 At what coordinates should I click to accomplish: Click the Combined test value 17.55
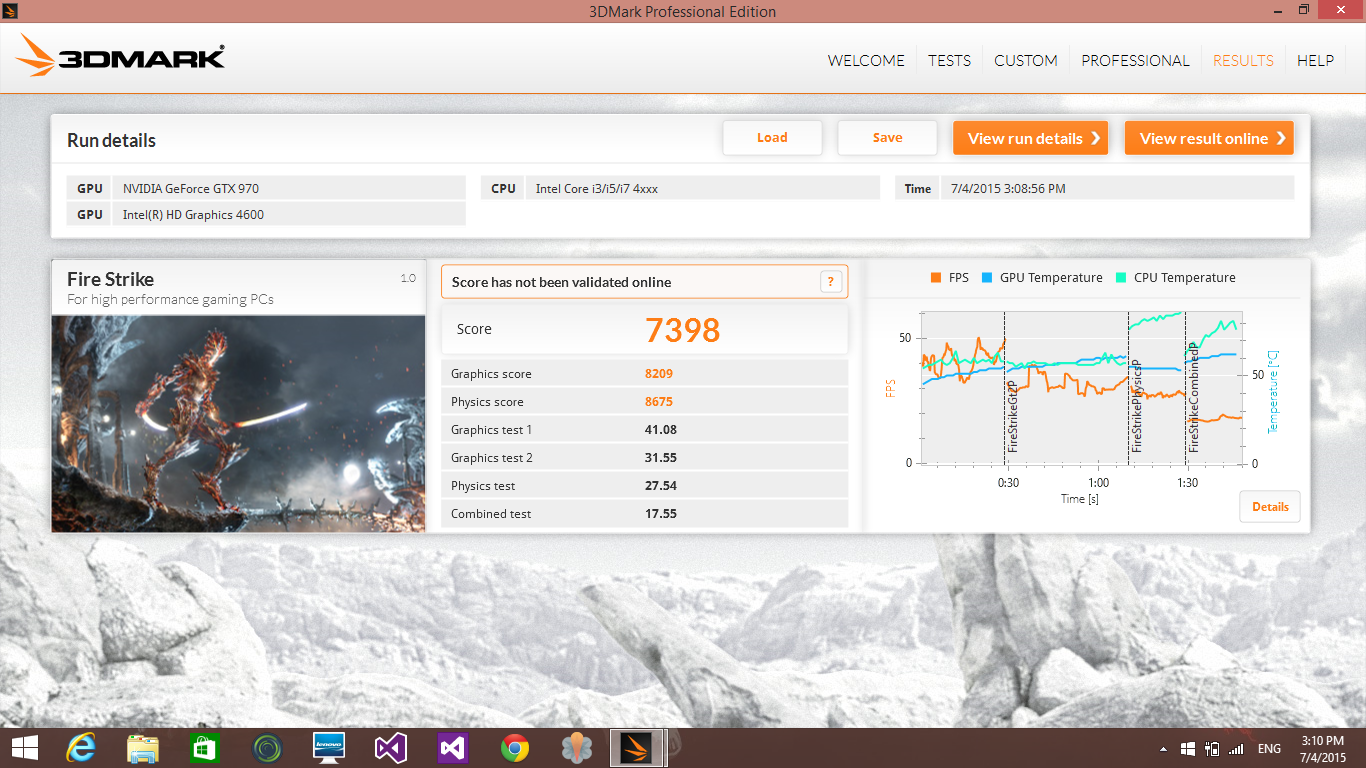pos(661,514)
